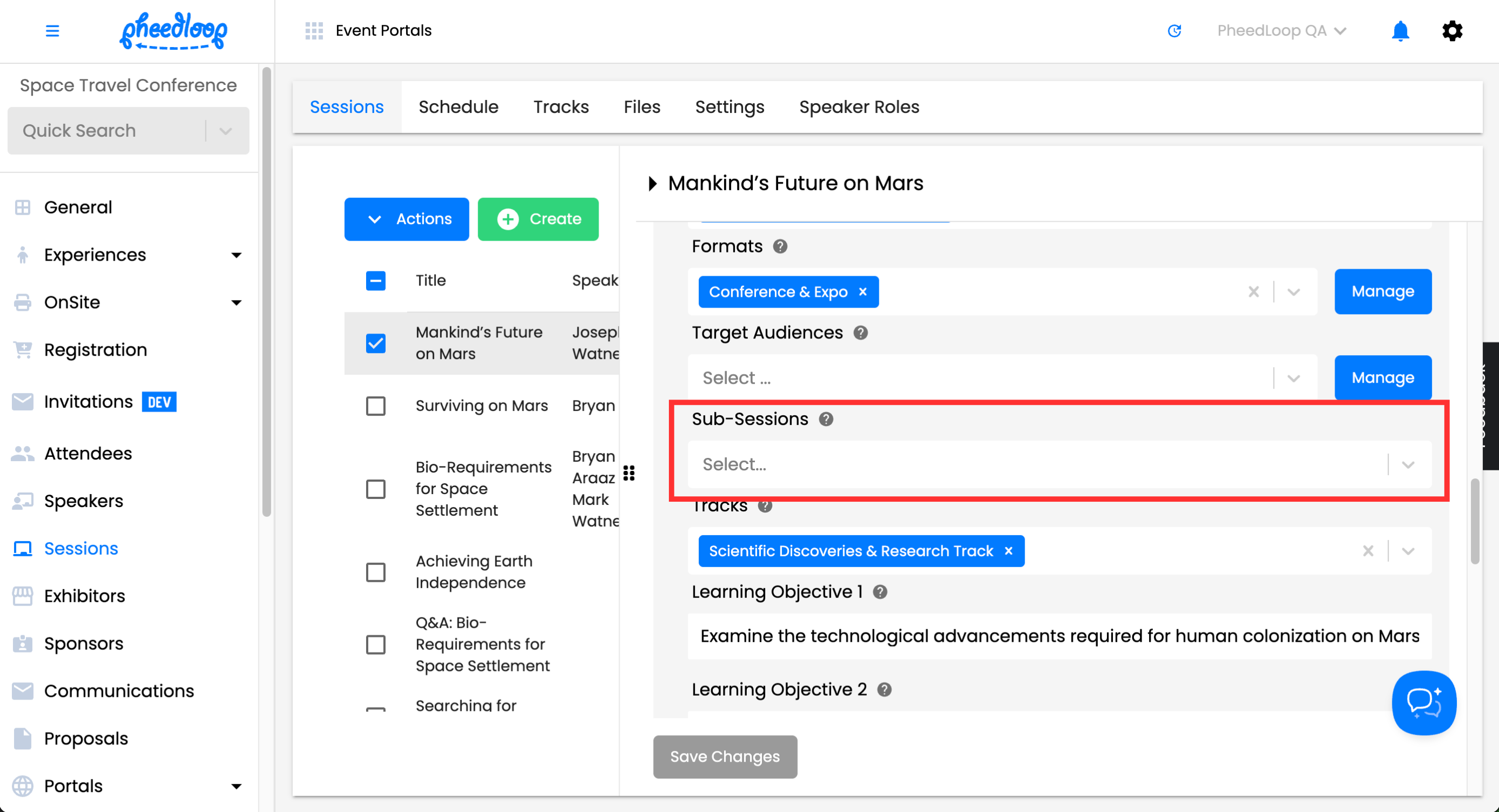Open the Speaker Roles tab

(x=859, y=107)
